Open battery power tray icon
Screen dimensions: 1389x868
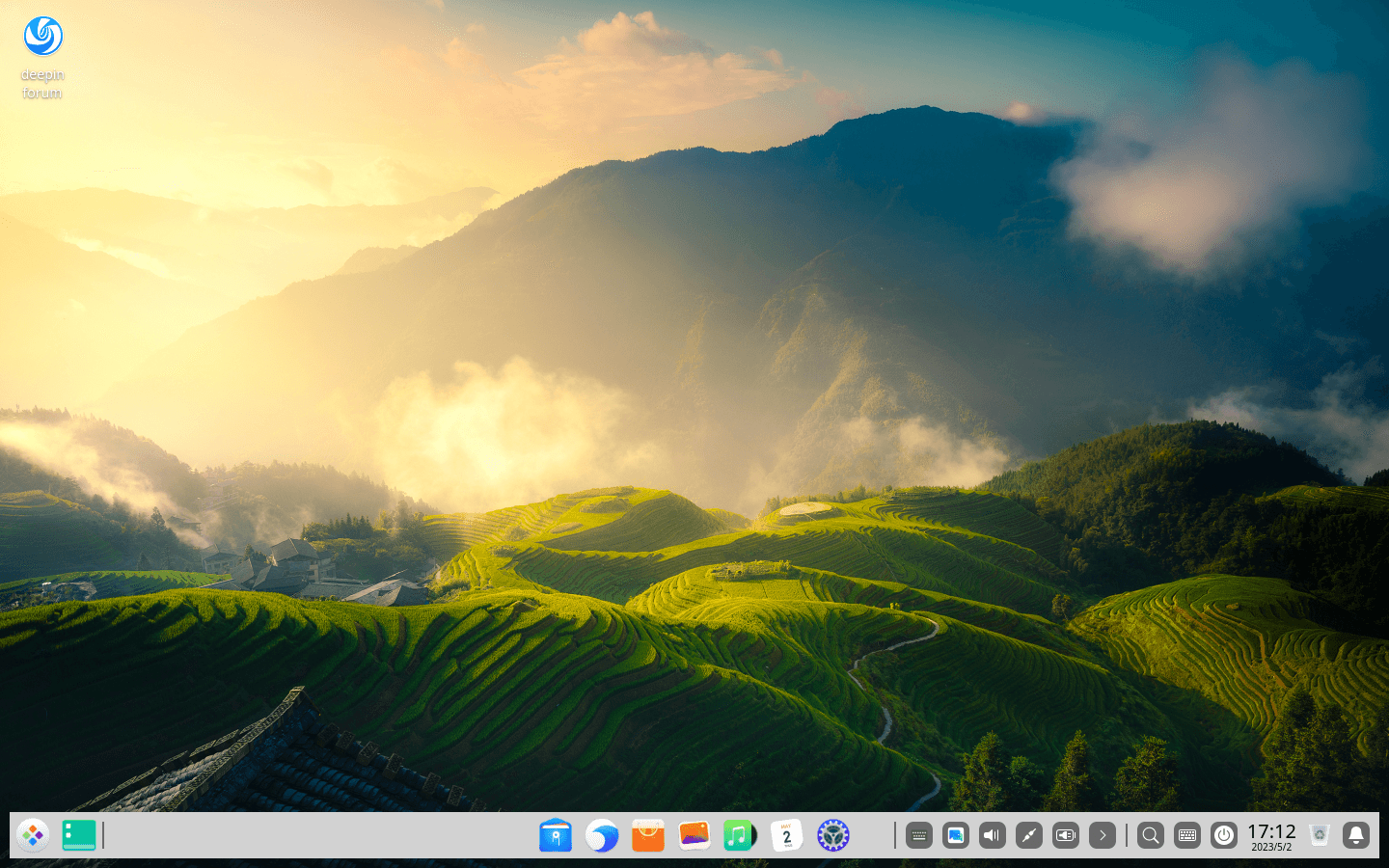pos(1066,835)
